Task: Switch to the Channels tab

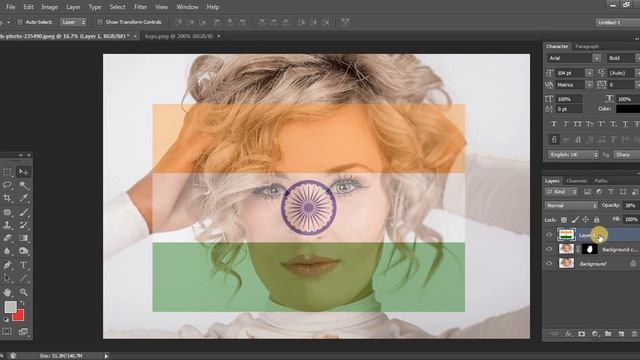Action: click(577, 181)
